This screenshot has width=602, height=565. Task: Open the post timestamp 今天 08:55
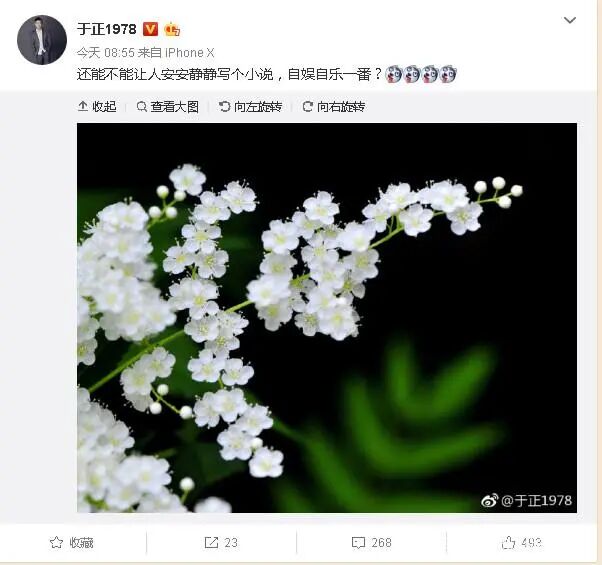[106, 53]
